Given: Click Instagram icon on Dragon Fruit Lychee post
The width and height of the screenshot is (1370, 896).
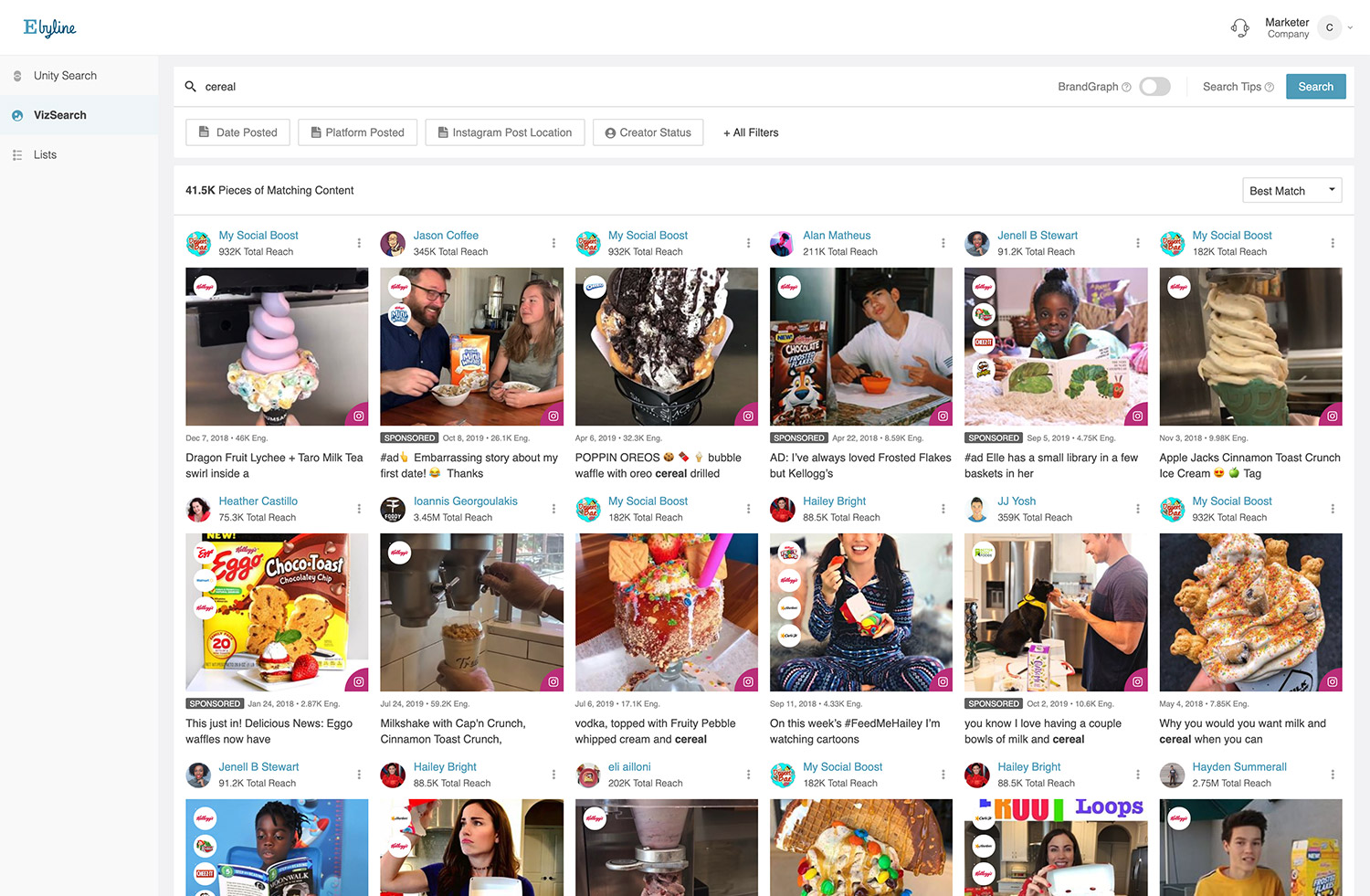Looking at the screenshot, I should (359, 416).
